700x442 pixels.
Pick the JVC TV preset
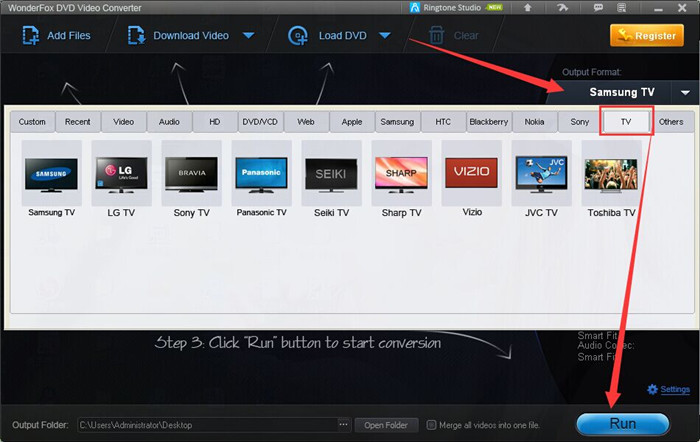(x=541, y=179)
